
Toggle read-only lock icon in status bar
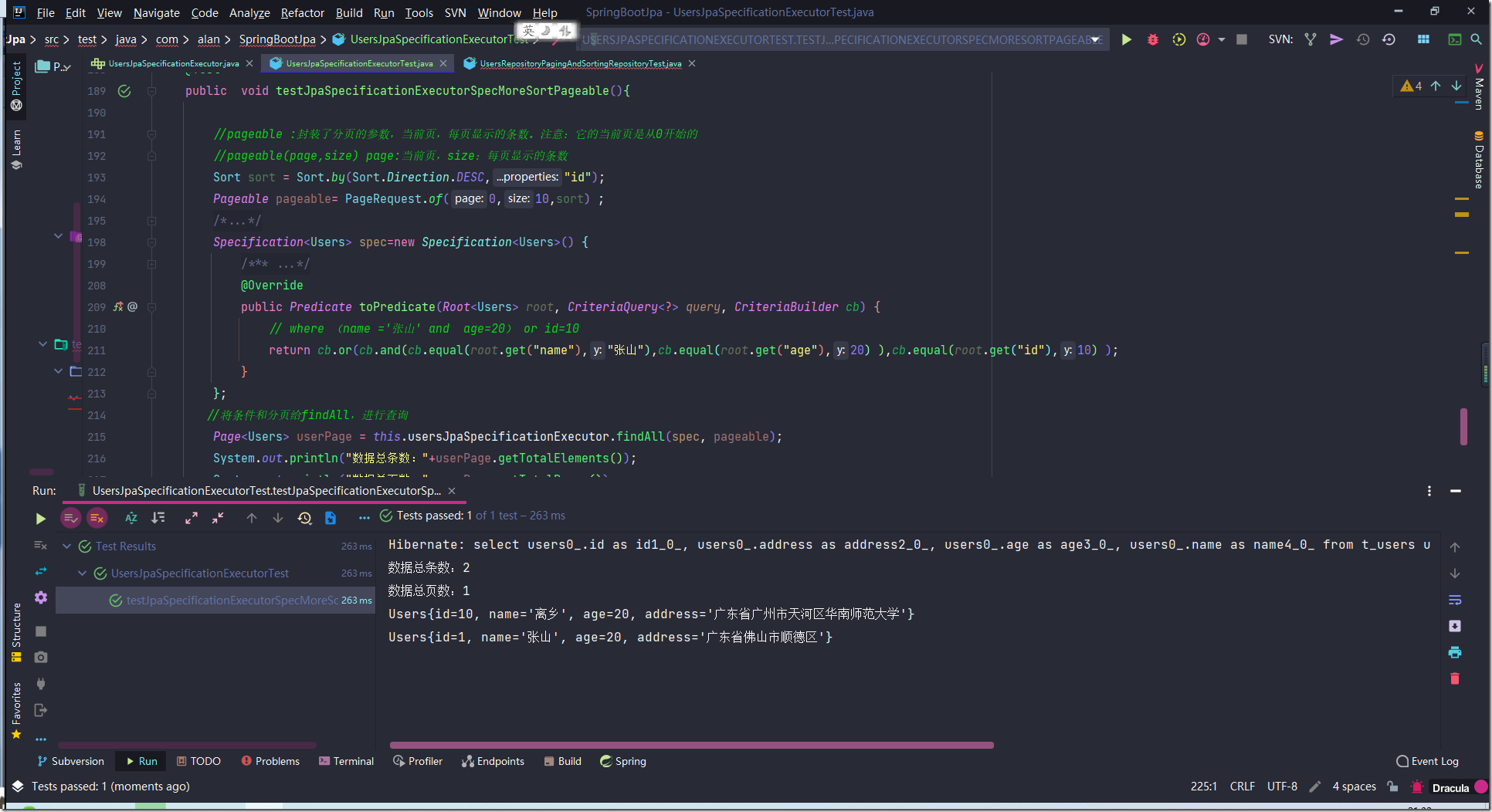pos(1392,787)
